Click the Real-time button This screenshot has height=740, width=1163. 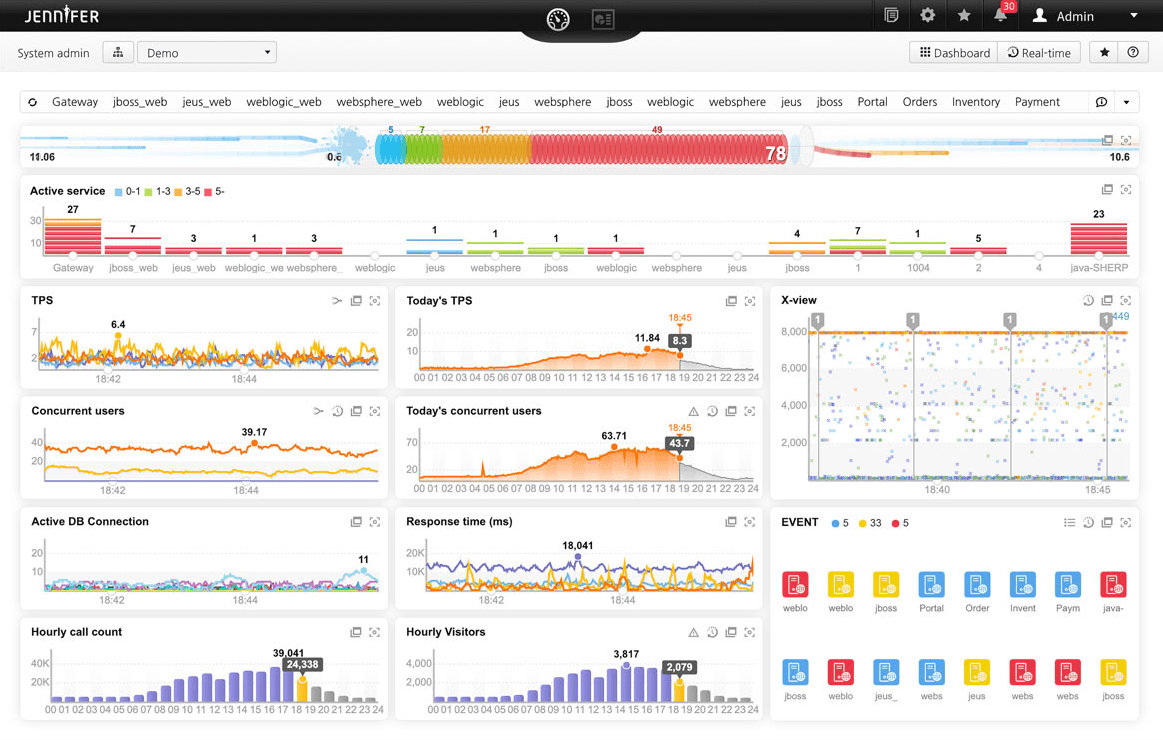tap(1039, 53)
